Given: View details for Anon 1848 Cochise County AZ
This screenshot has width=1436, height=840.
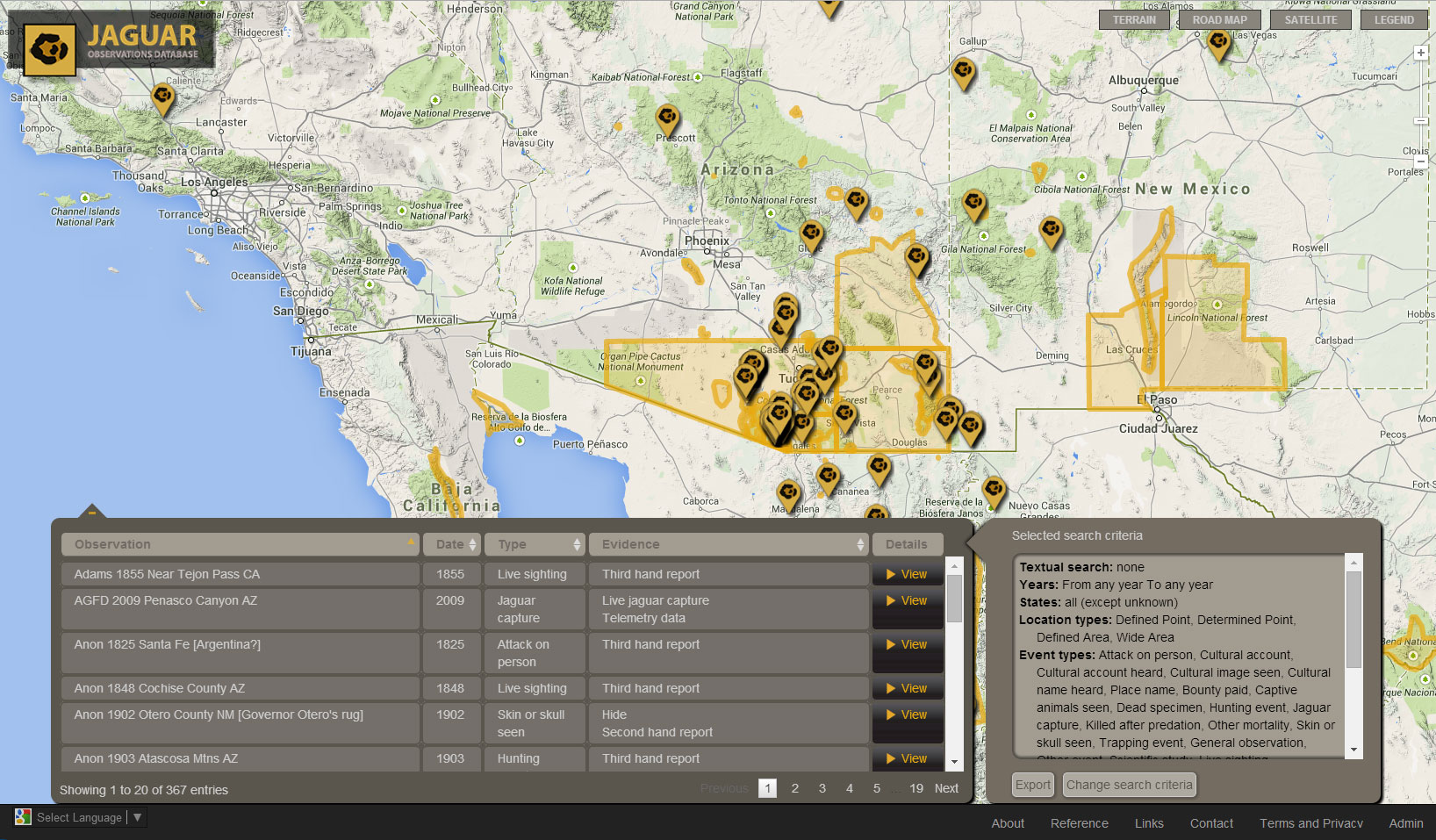Looking at the screenshot, I should [x=908, y=688].
